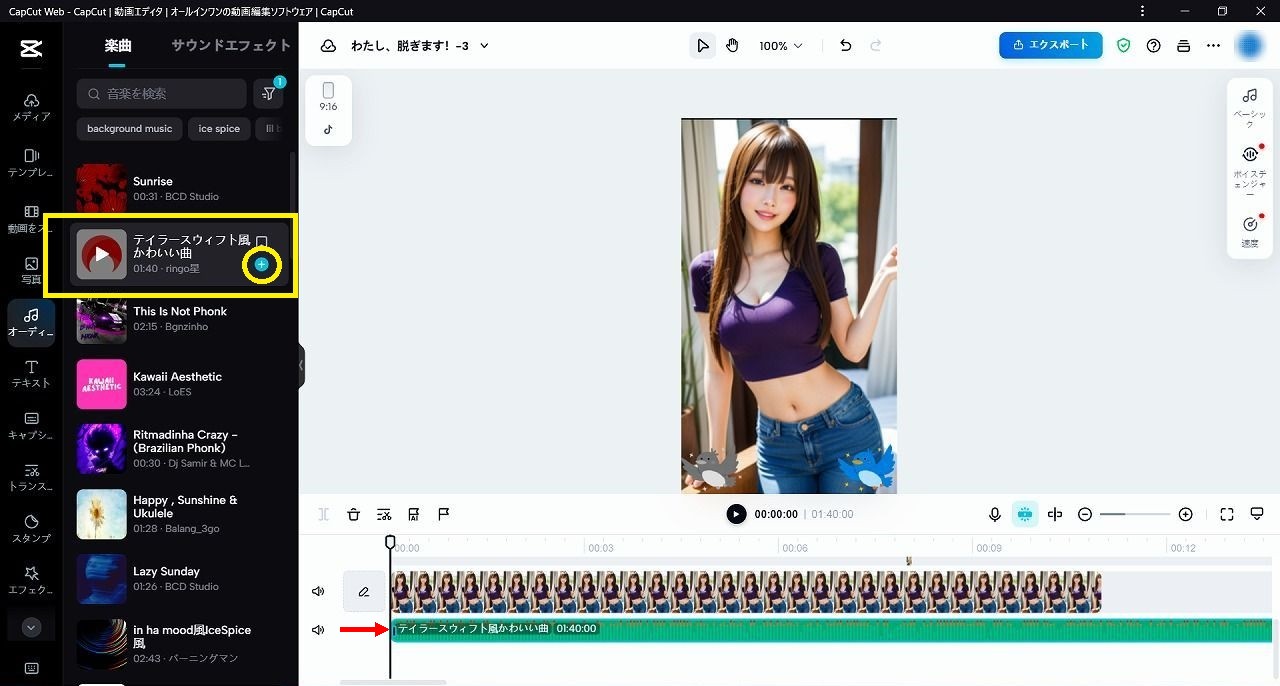Delete the selected clip with the trash icon

click(353, 514)
